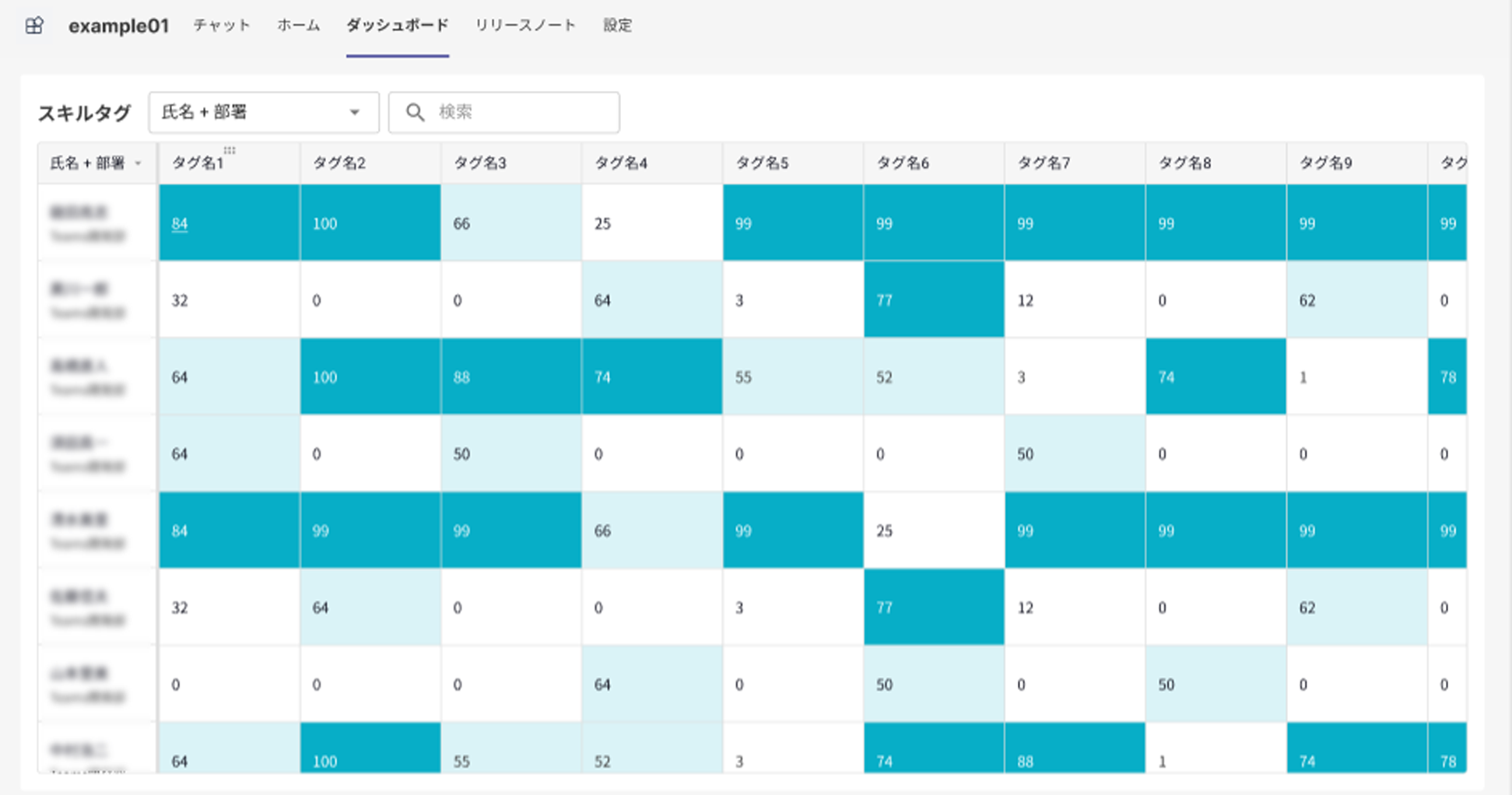Select the ダッシュボード tab

(397, 26)
